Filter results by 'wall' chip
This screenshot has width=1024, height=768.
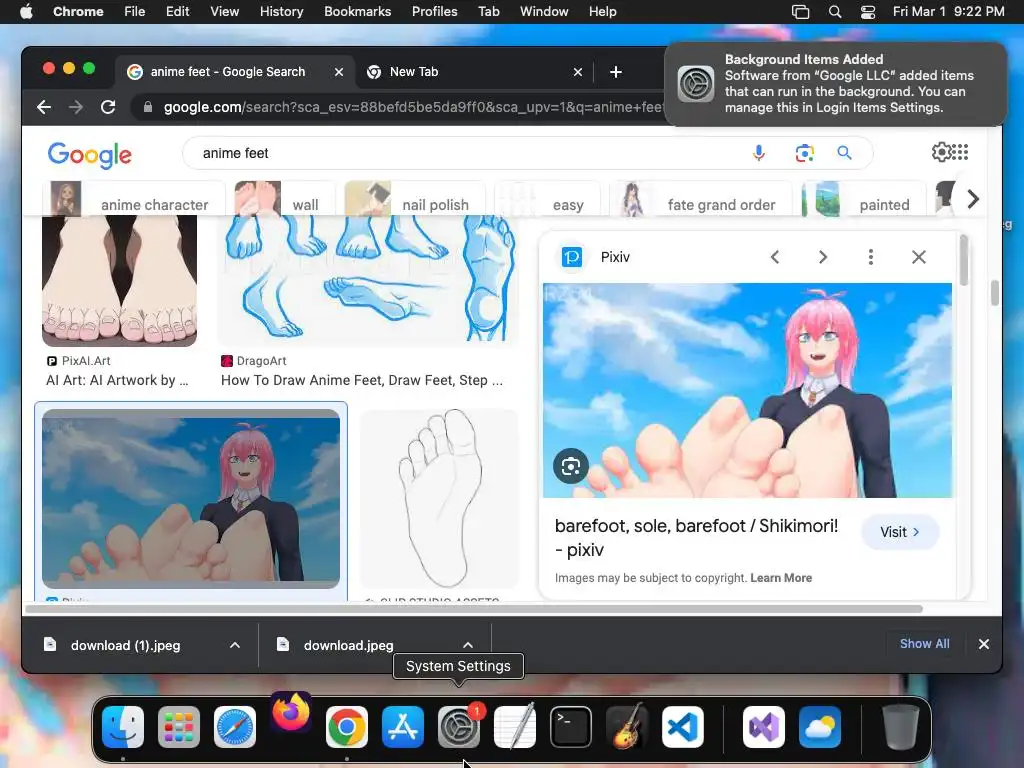(284, 199)
